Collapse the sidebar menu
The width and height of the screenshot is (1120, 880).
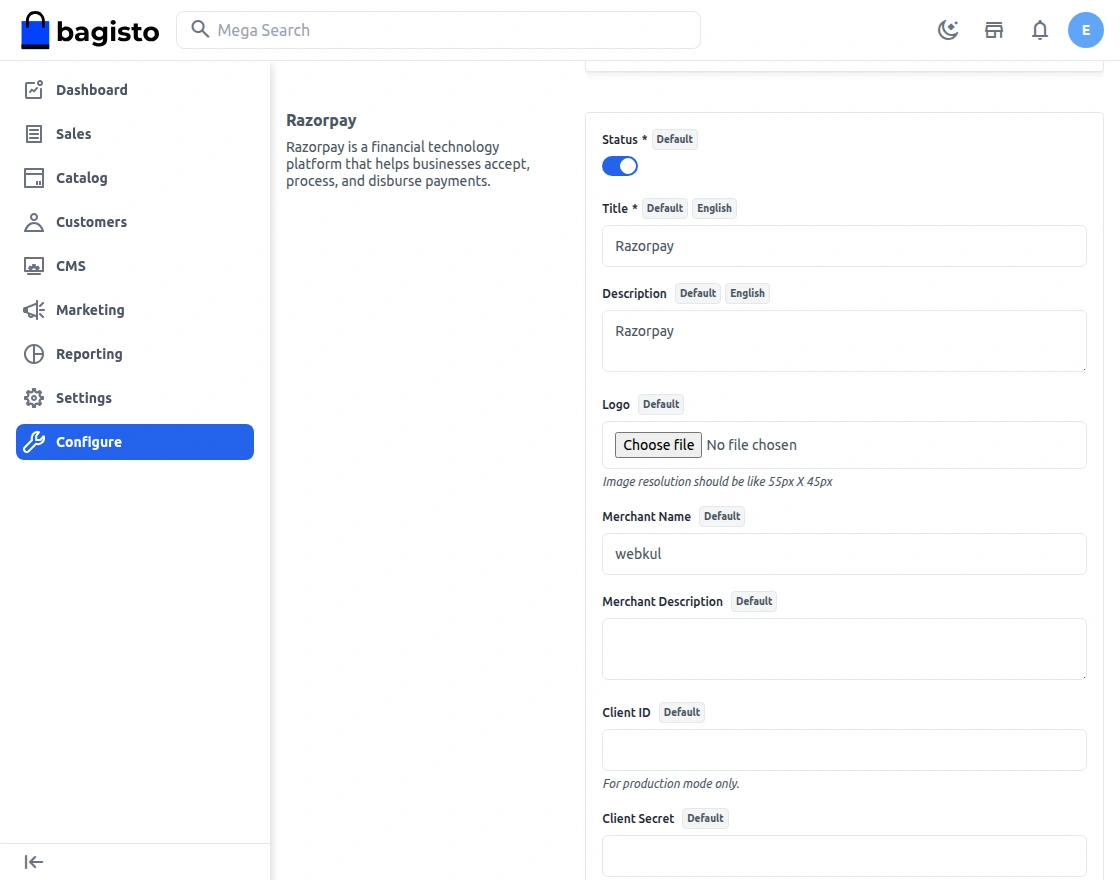[x=34, y=862]
